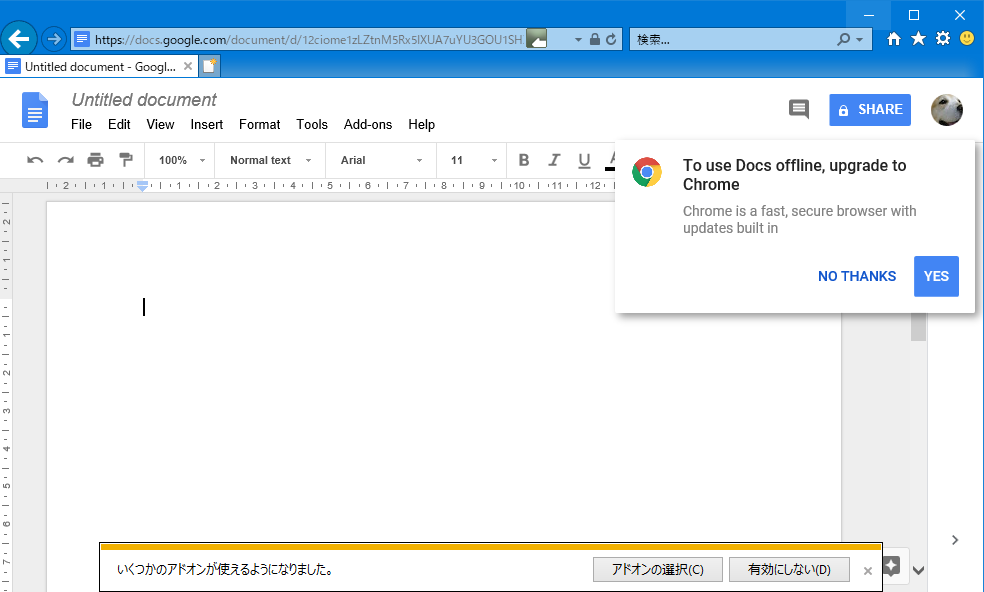984x592 pixels.
Task: Open the Print icon
Action: click(95, 160)
